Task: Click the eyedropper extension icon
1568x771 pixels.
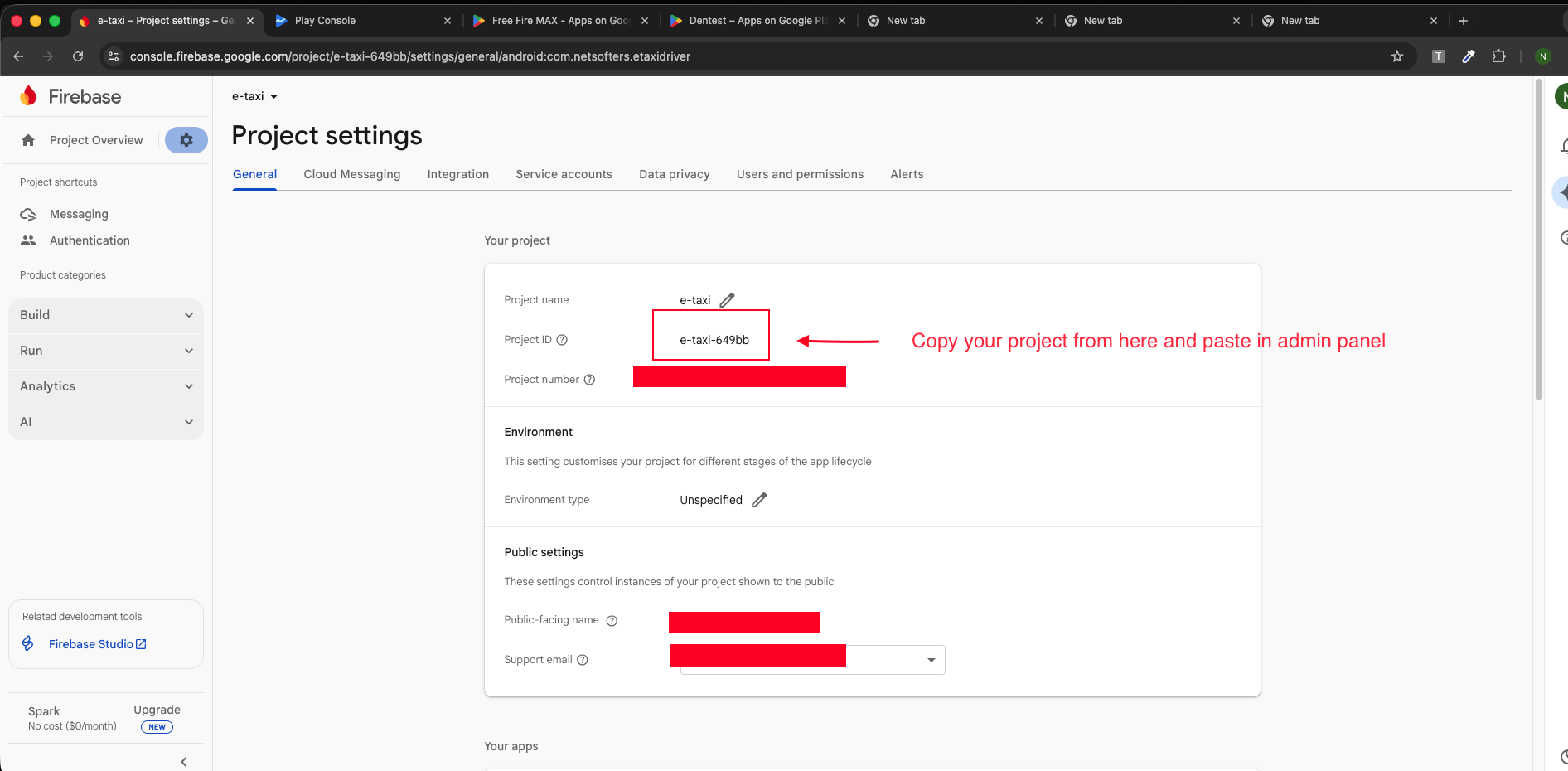Action: (x=1469, y=56)
